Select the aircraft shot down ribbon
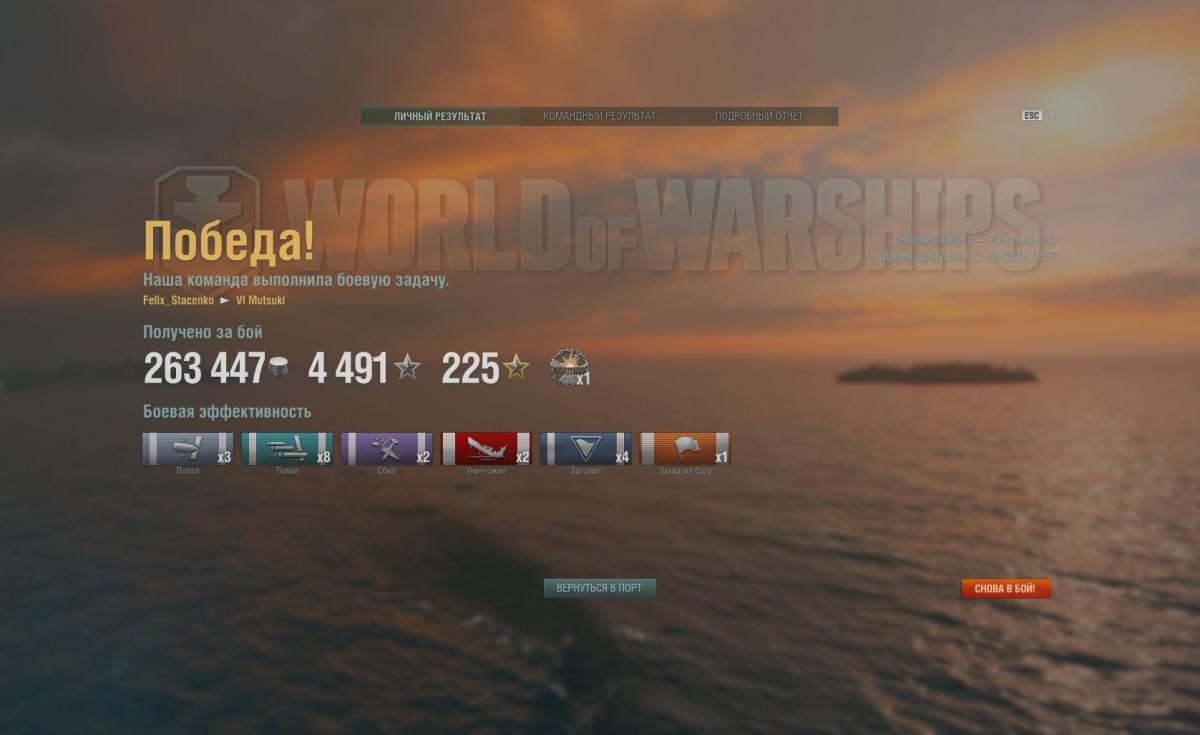This screenshot has height=735, width=1200. [386, 449]
